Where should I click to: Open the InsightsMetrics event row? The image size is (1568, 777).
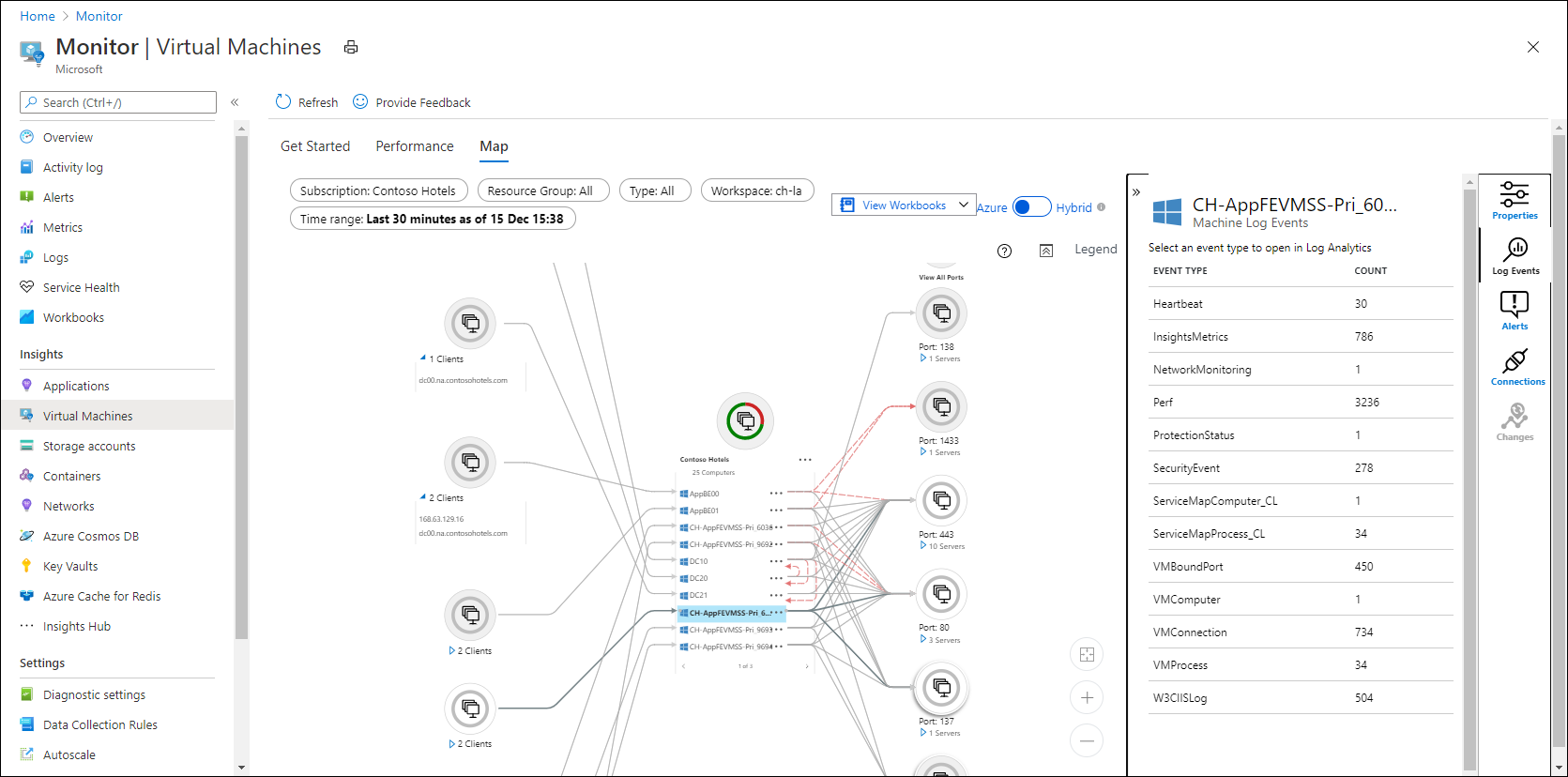click(x=1301, y=336)
